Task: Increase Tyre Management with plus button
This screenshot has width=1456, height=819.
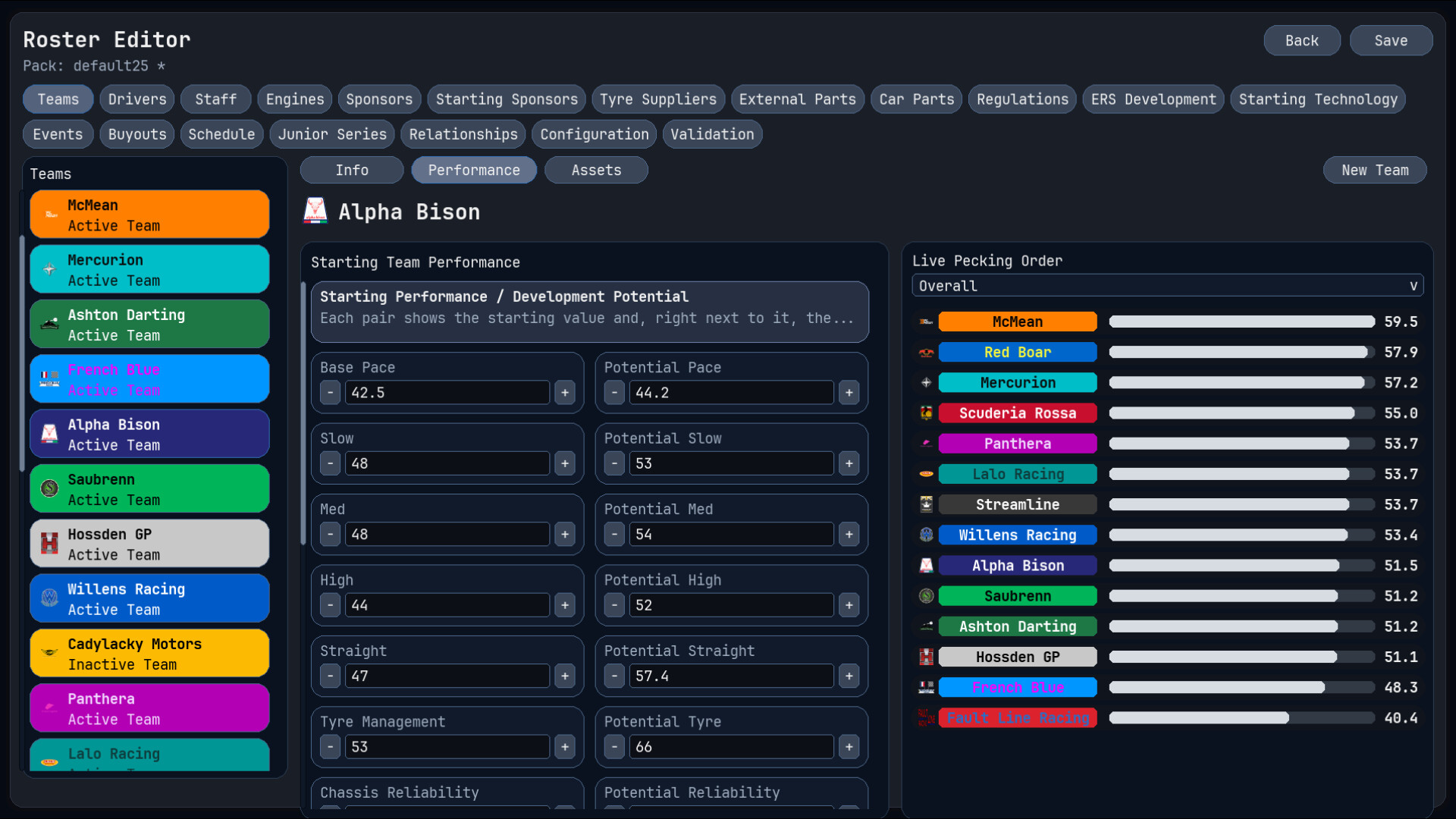Action: pyautogui.click(x=565, y=747)
